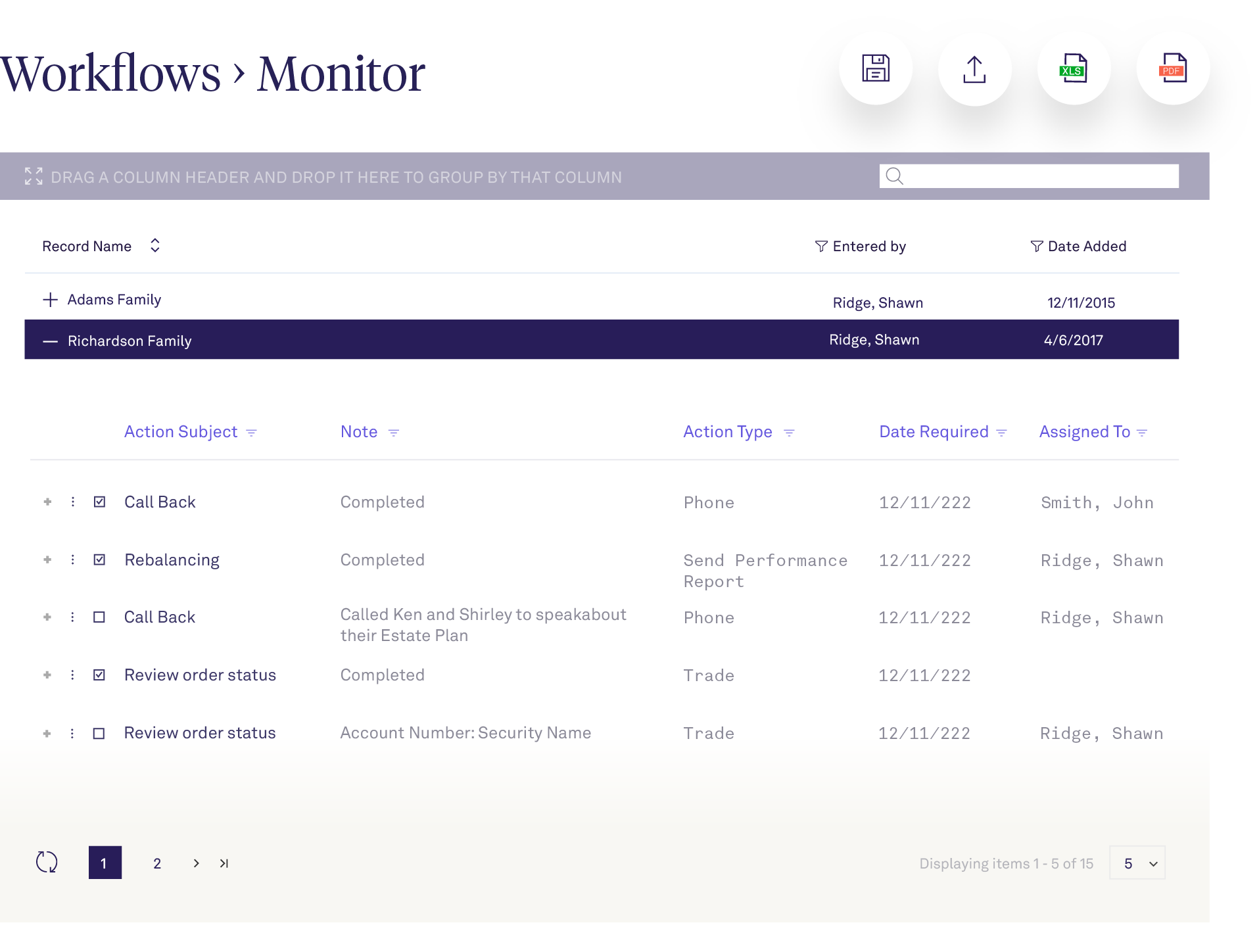This screenshot has height=952, width=1259.
Task: Check the unfinished Call Back task checkbox
Action: click(99, 617)
